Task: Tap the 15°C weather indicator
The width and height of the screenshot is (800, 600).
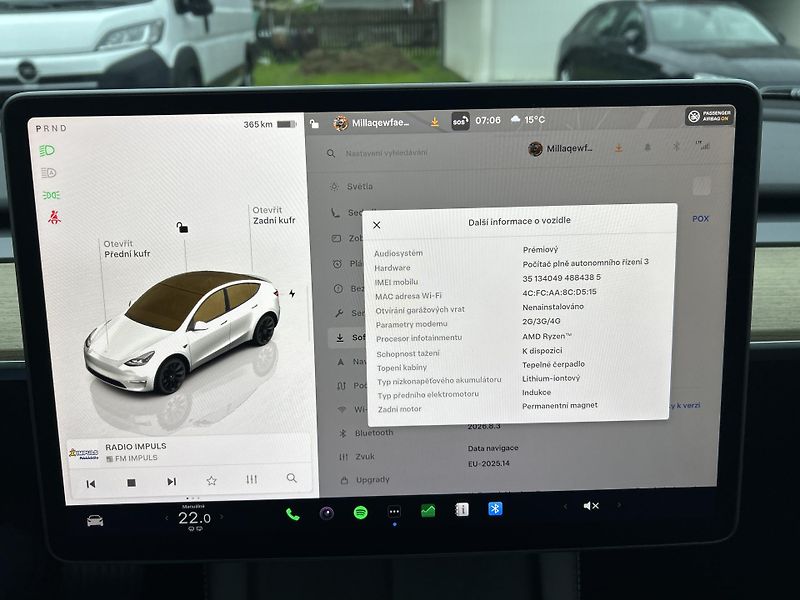Action: pyautogui.click(x=528, y=120)
